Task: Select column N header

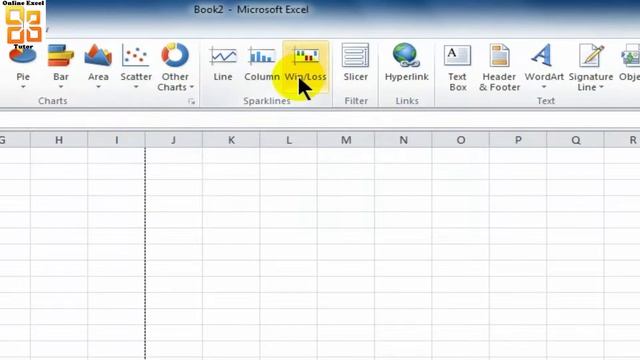Action: [x=404, y=140]
